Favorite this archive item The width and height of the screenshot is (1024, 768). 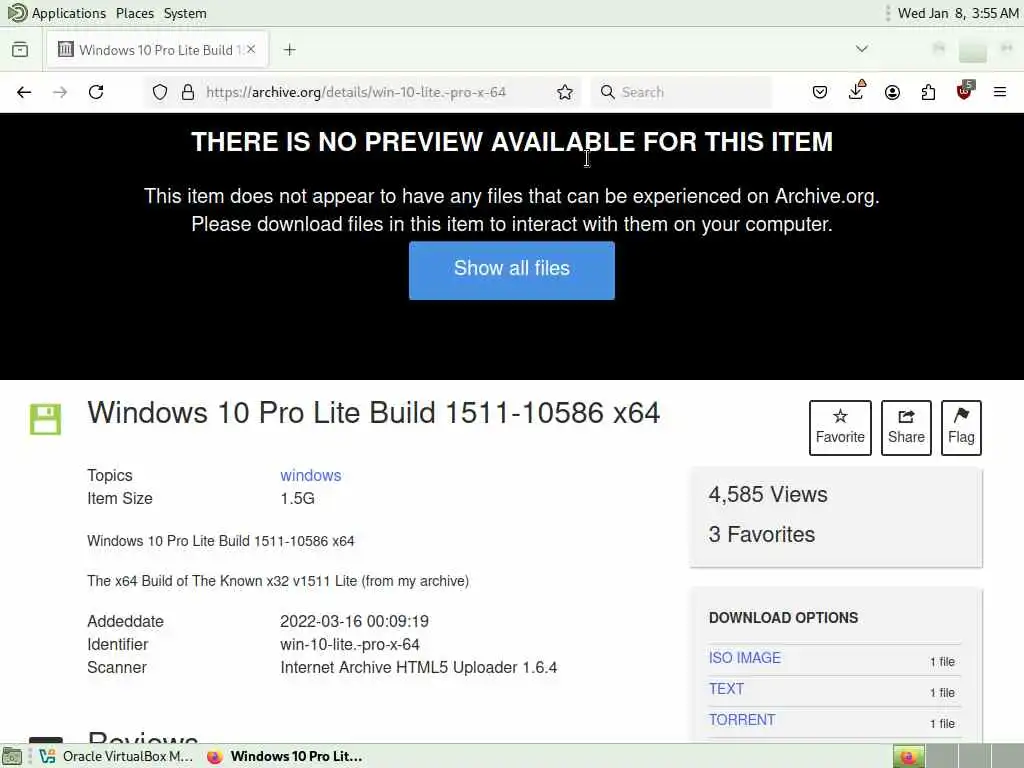[x=840, y=428]
